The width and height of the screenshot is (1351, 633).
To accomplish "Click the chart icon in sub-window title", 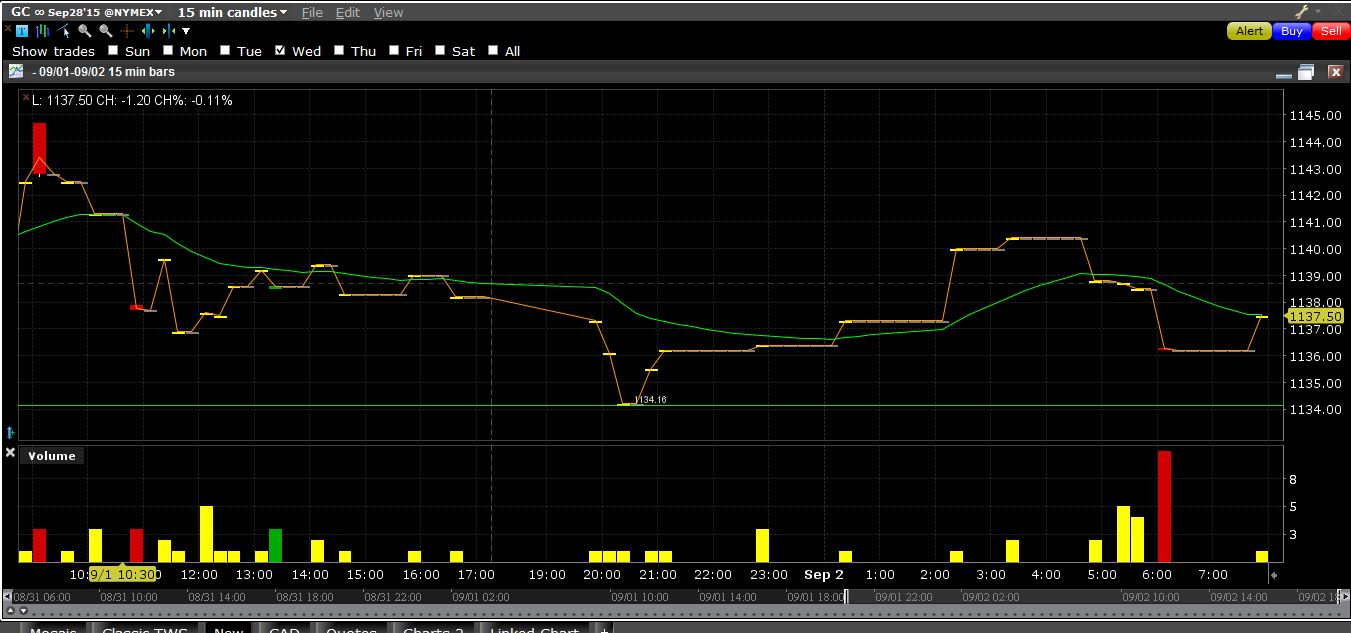I will [16, 71].
